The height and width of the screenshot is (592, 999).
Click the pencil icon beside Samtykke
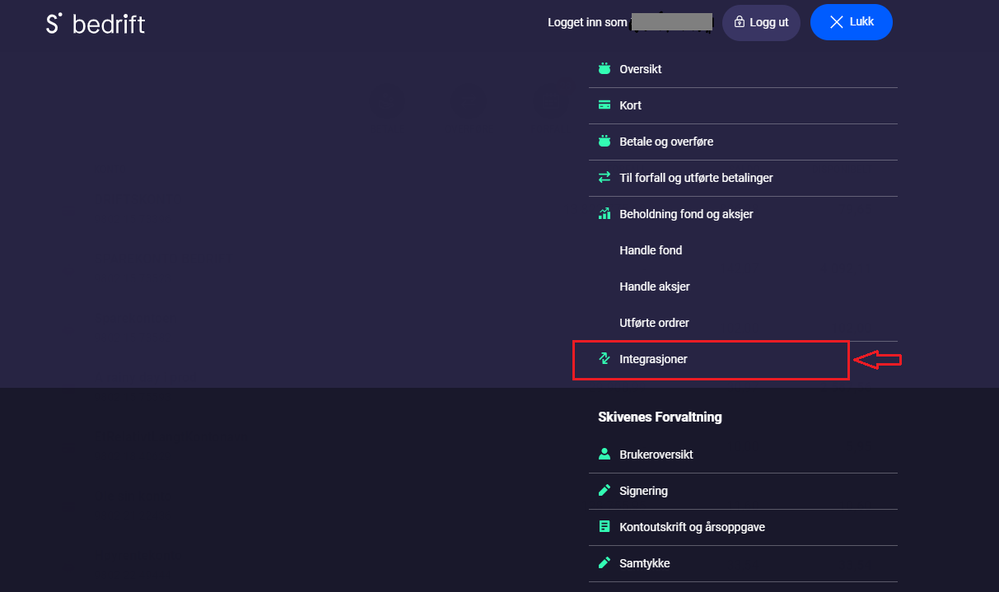click(604, 563)
